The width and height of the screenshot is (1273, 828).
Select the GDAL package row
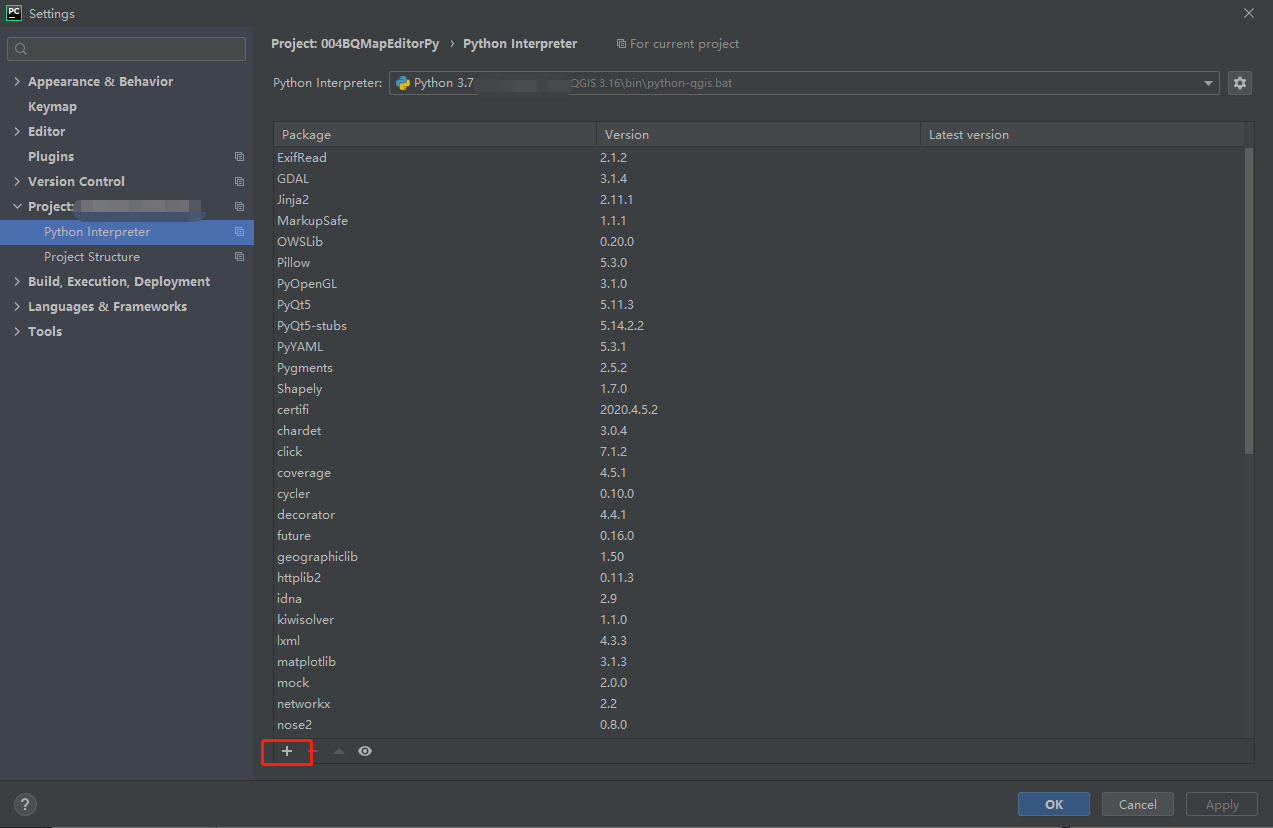coord(760,179)
